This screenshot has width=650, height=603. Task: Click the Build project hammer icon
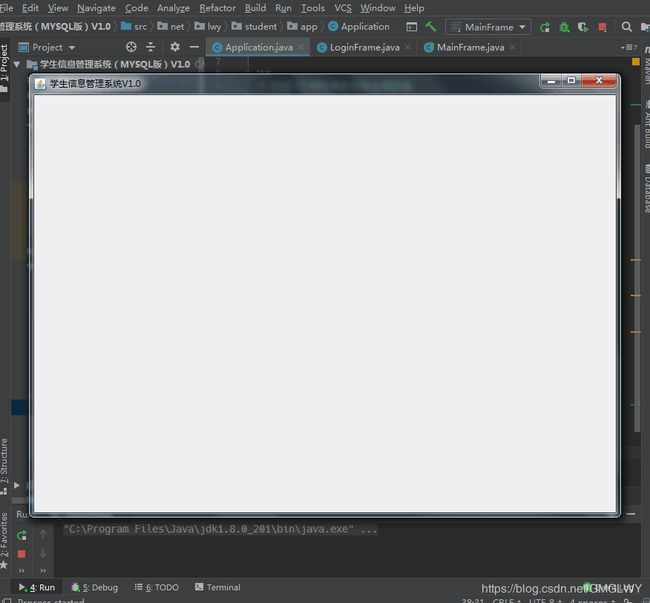click(430, 27)
